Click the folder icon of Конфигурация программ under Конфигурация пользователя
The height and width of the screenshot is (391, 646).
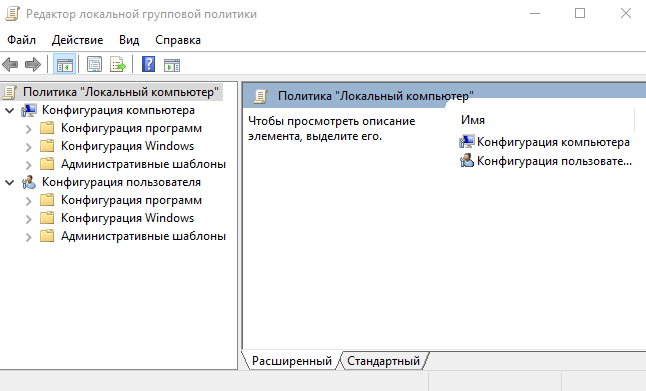tap(47, 200)
